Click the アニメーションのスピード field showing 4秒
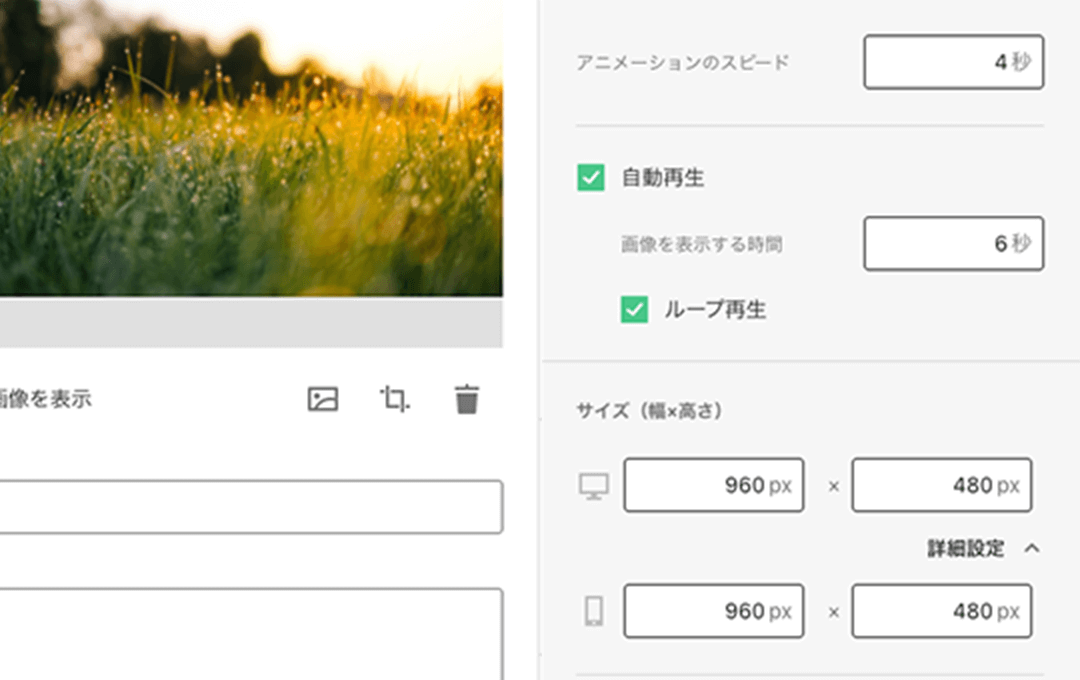 click(x=953, y=62)
